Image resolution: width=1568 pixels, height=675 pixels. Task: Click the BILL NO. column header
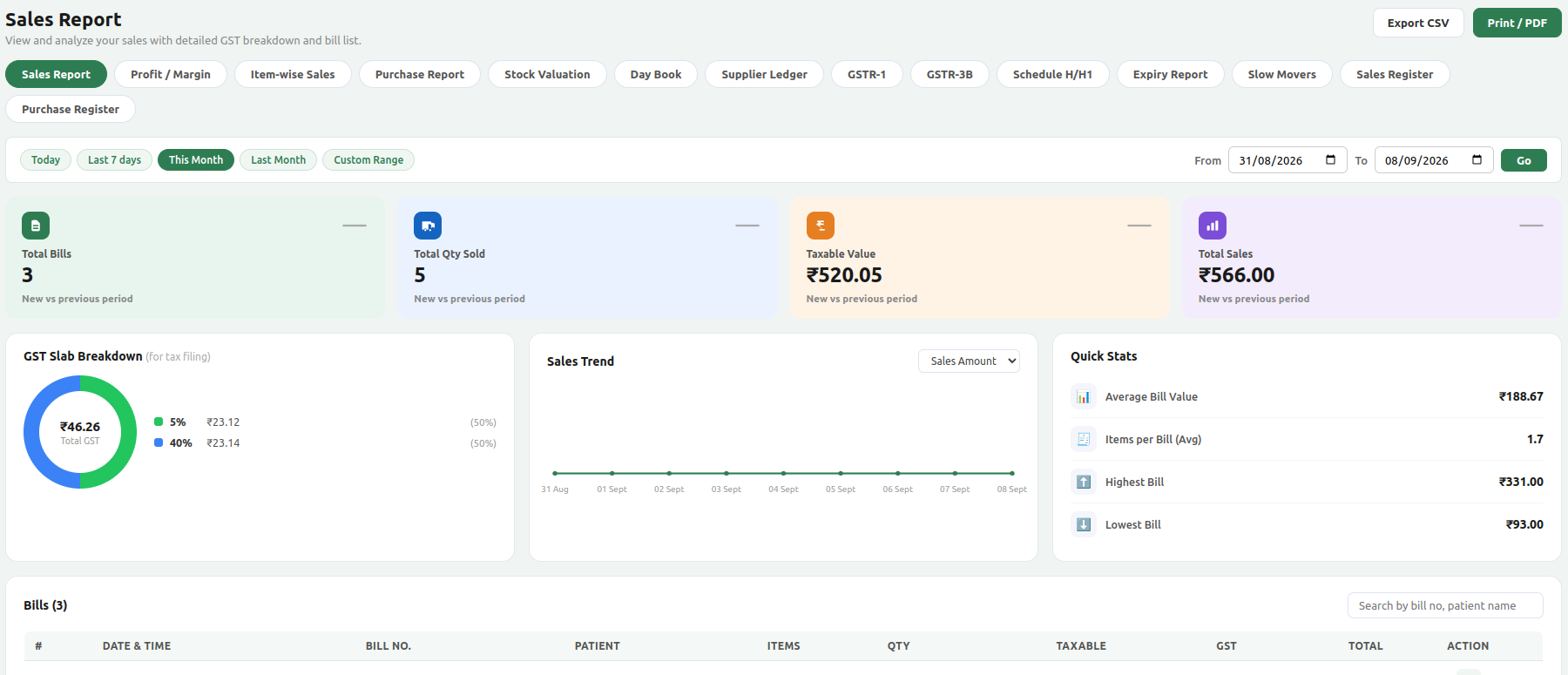[x=389, y=646]
